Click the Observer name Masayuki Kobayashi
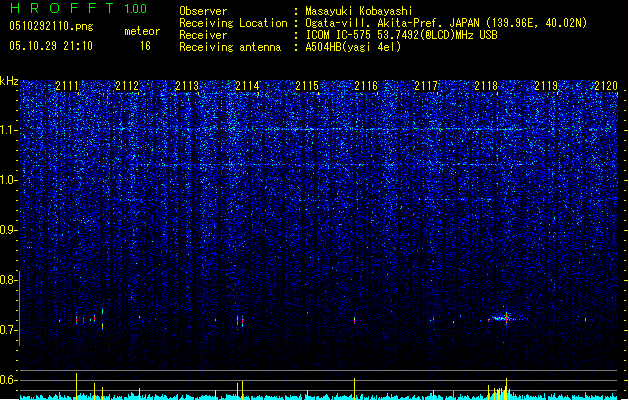 point(359,11)
